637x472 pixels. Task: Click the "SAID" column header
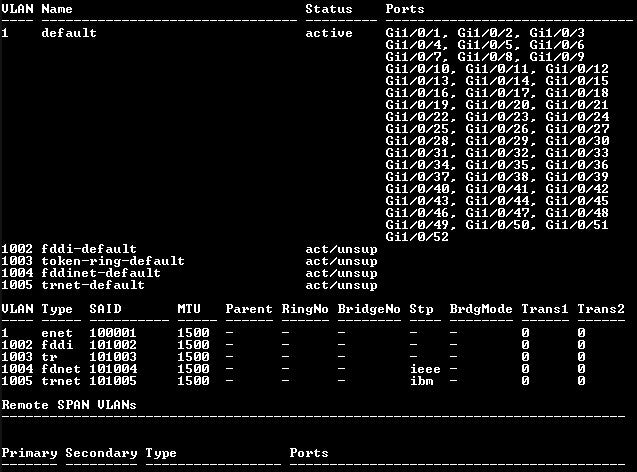tap(105, 309)
